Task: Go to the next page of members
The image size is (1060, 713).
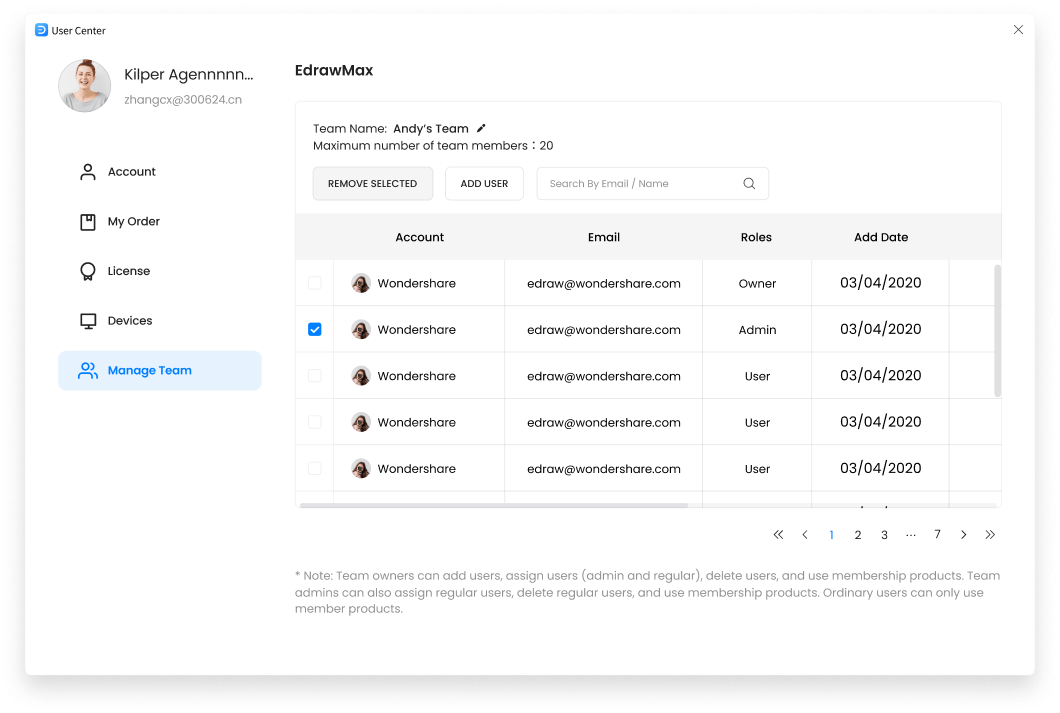Action: click(x=963, y=535)
